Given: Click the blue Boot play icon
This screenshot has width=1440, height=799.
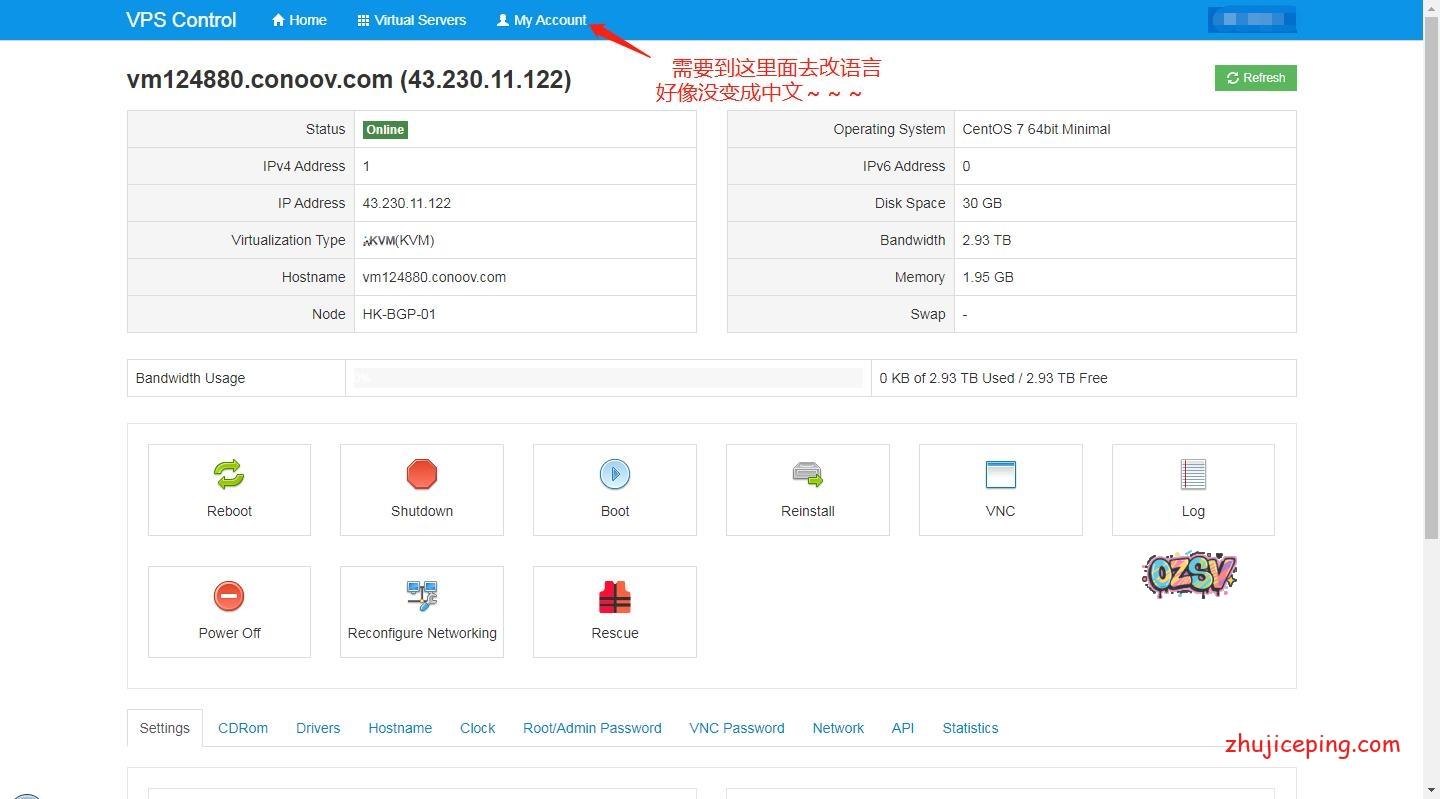Looking at the screenshot, I should tap(614, 474).
